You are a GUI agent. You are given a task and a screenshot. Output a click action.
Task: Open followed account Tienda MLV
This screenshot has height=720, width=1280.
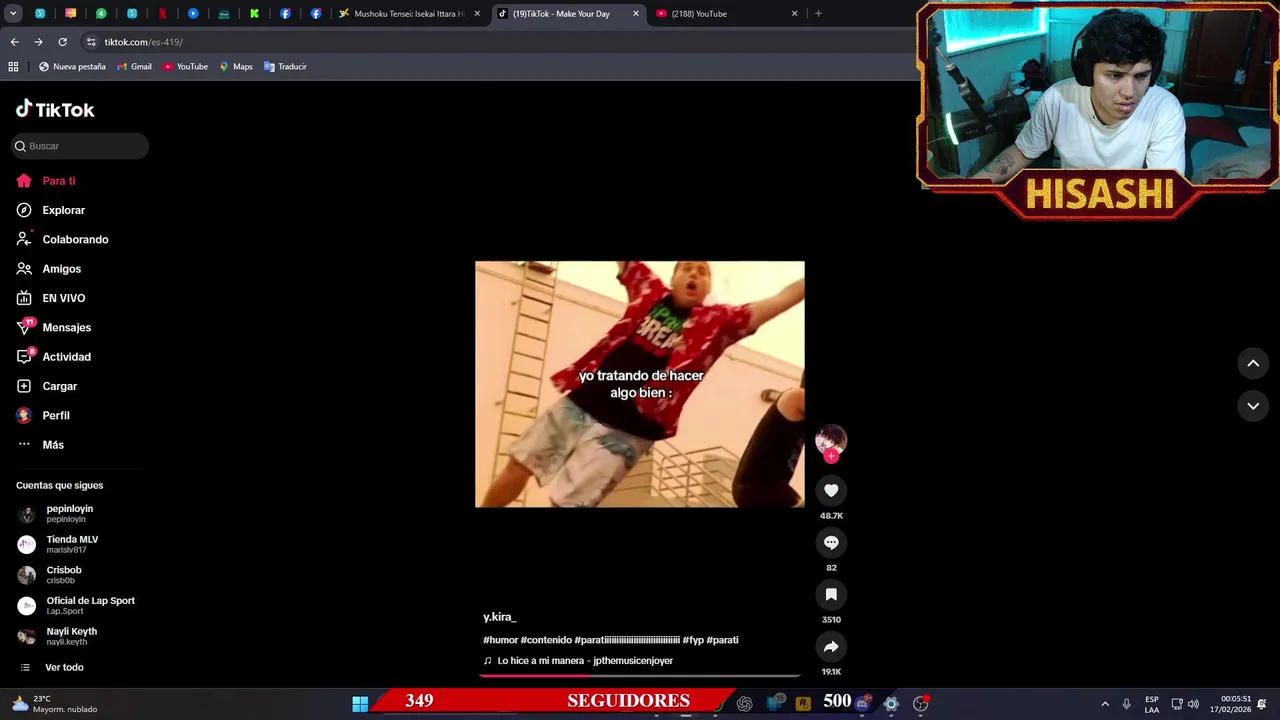click(x=58, y=544)
